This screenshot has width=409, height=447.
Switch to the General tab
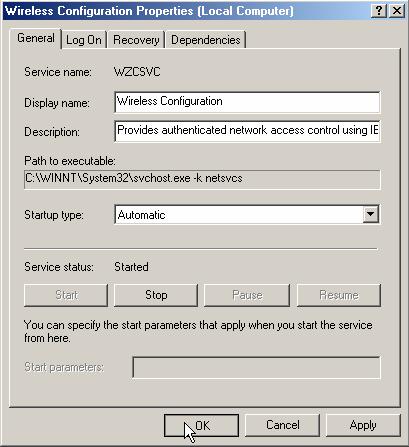(36, 39)
